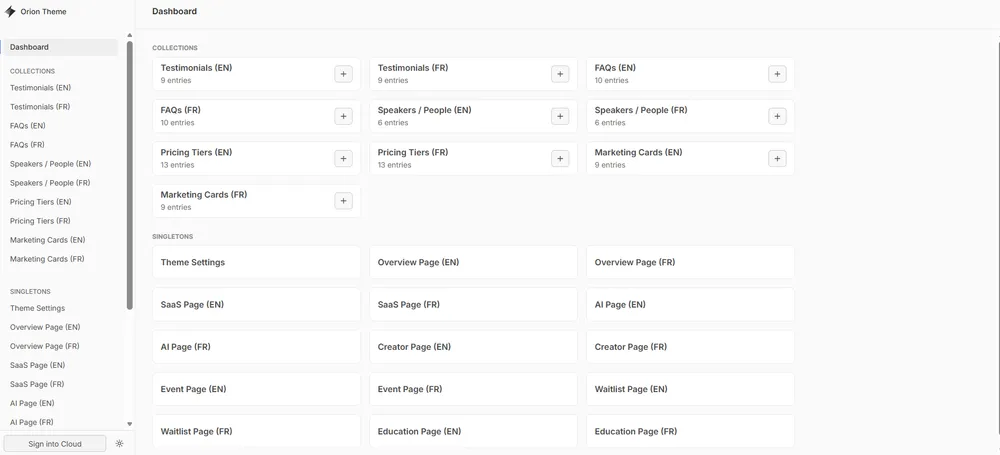This screenshot has height=455, width=1000.
Task: Open the Waitlist Page (EN) card
Action: coord(690,389)
